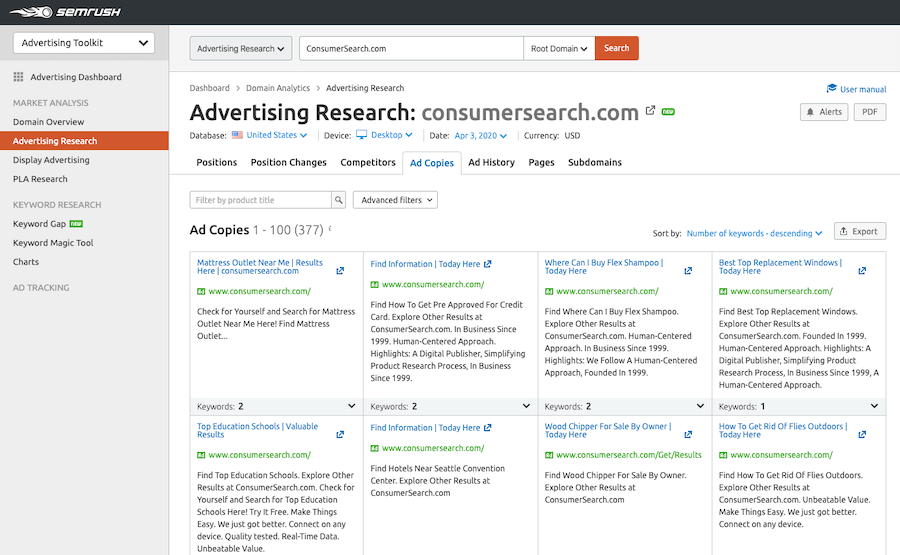
Task: Change the United States database dropdown
Action: pyautogui.click(x=277, y=135)
